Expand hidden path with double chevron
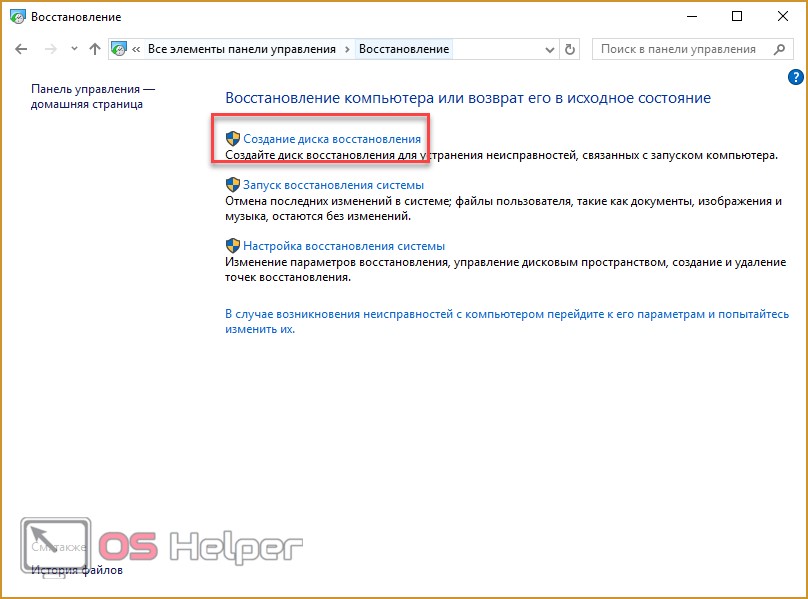The width and height of the screenshot is (808, 599). [x=136, y=49]
